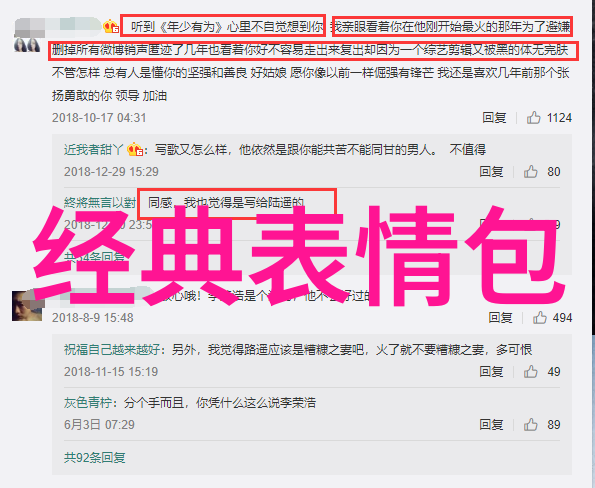Open 灰色青柠's profile link
The height and width of the screenshot is (488, 595).
[x=88, y=403]
